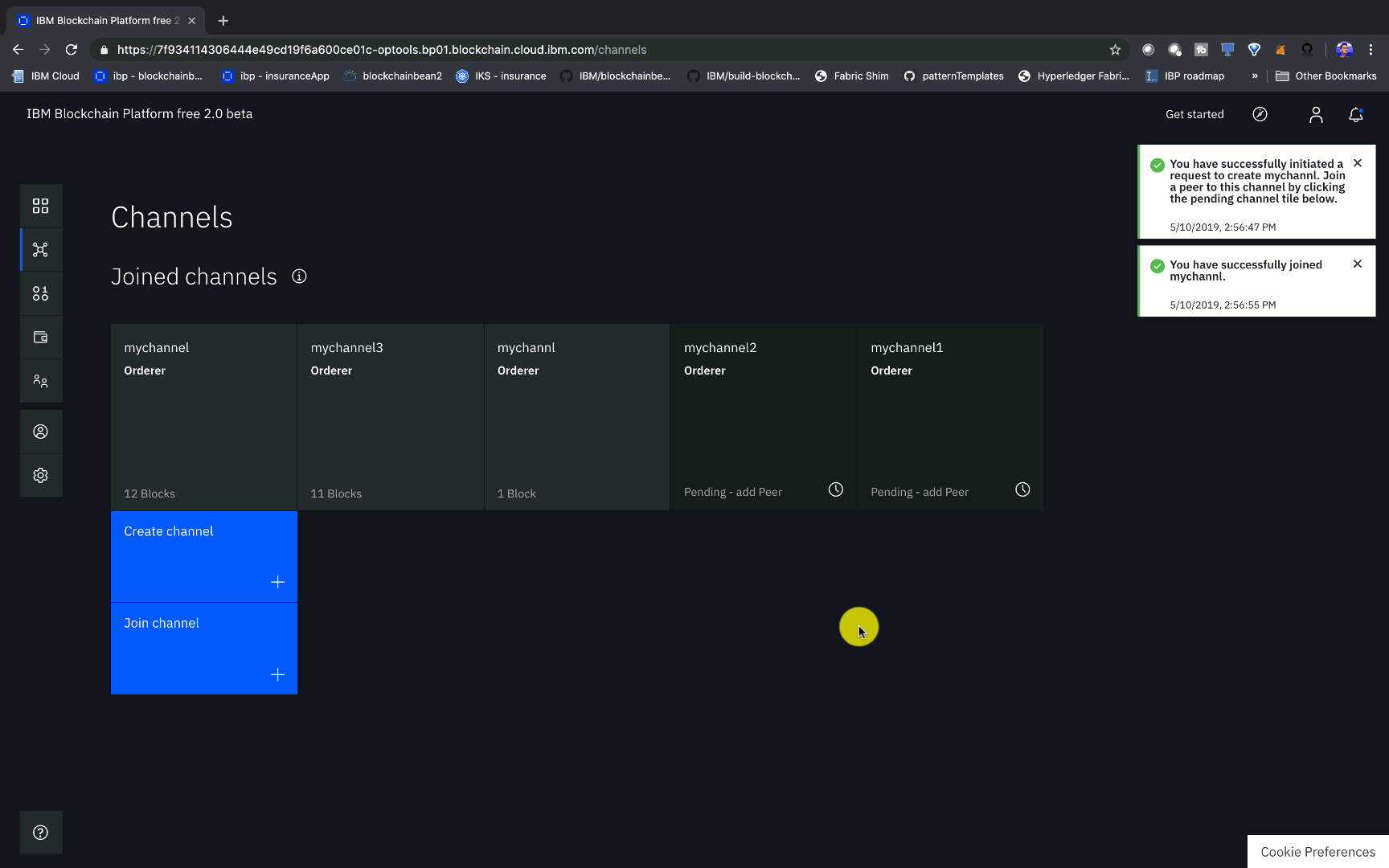The height and width of the screenshot is (868, 1389).
Task: Open the Other Bookmarks folder
Action: pos(1326,76)
